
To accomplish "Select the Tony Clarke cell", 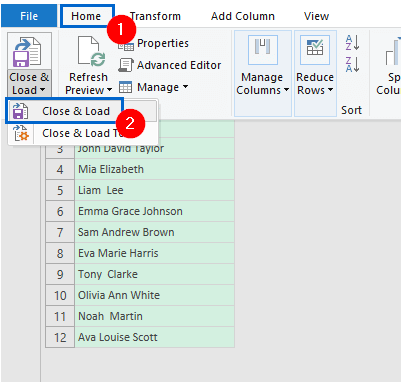I will pyautogui.click(x=155, y=274).
